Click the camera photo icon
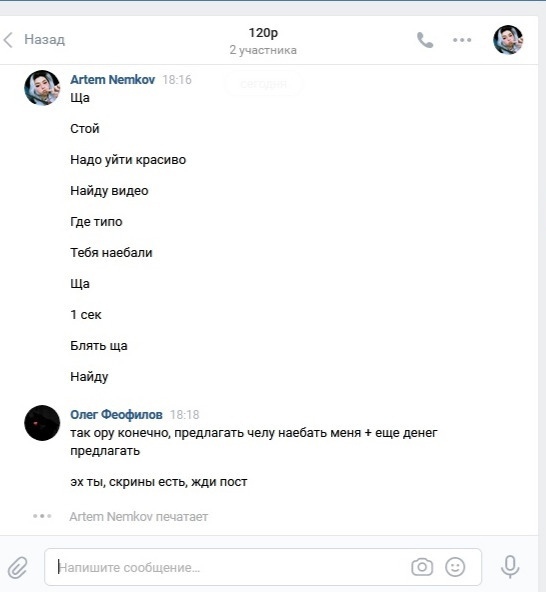 (x=422, y=567)
